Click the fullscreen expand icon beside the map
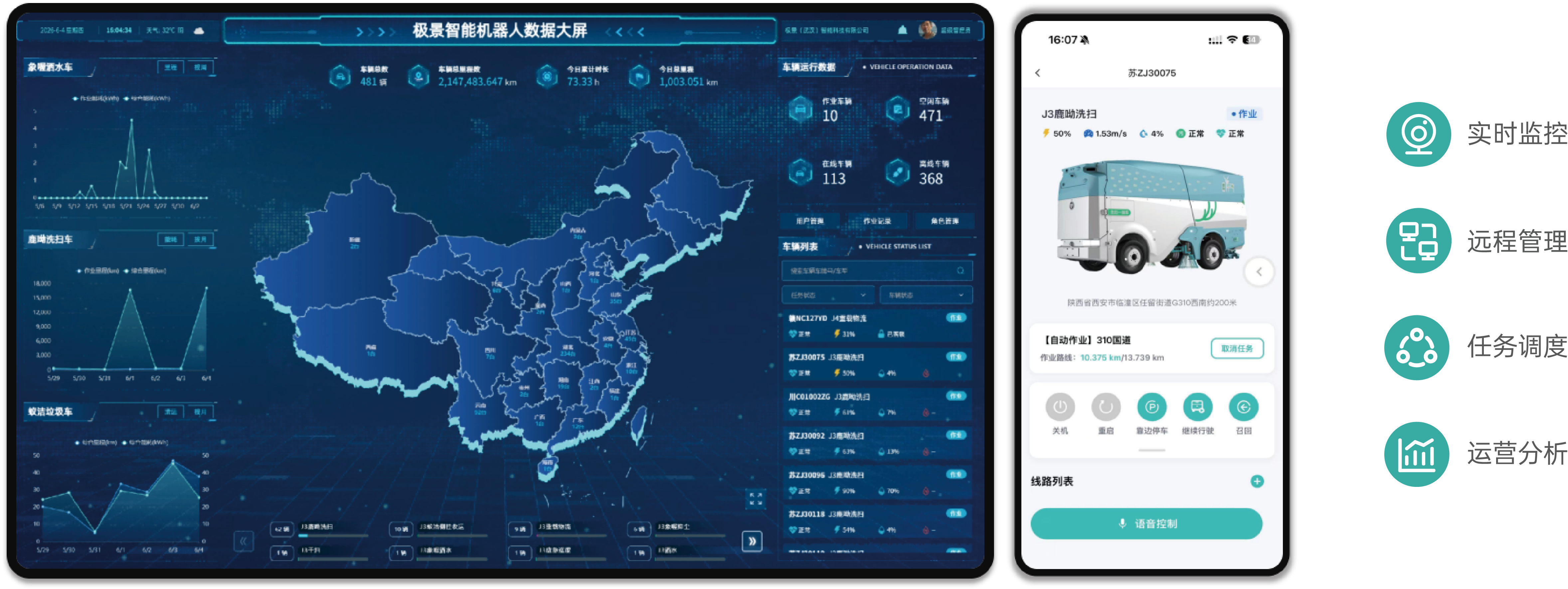Image resolution: width=1568 pixels, height=589 pixels. 756,498
